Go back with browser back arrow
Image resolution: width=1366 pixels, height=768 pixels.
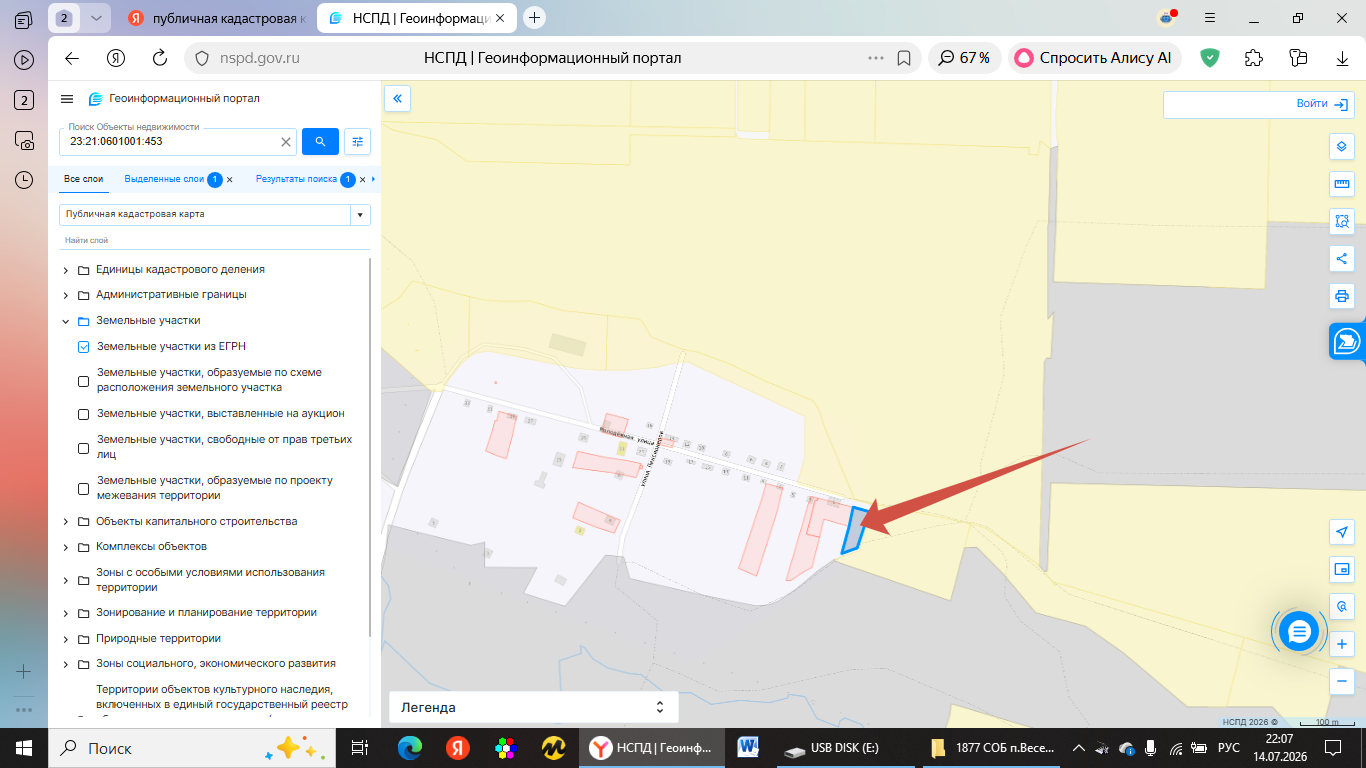click(x=72, y=58)
